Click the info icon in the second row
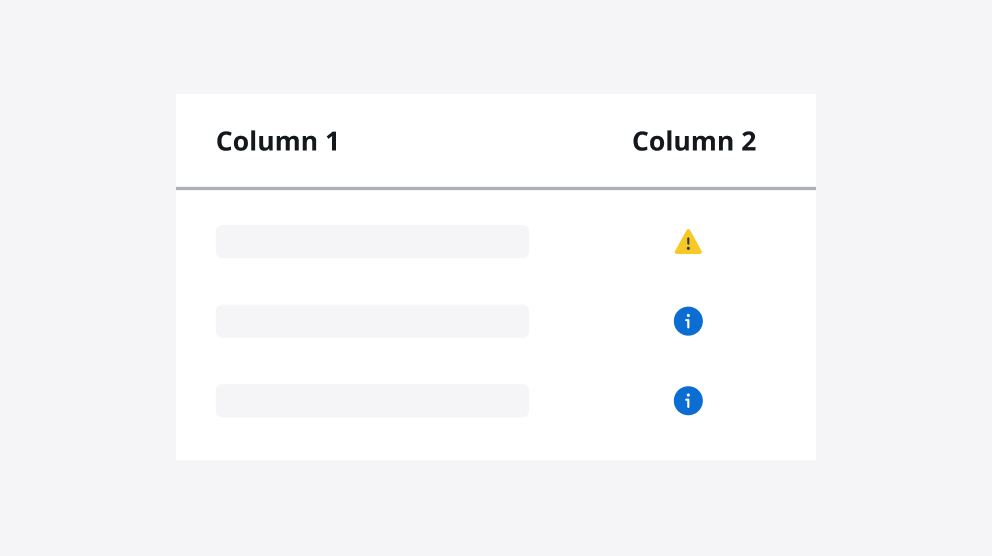This screenshot has height=556, width=992. coord(688,321)
